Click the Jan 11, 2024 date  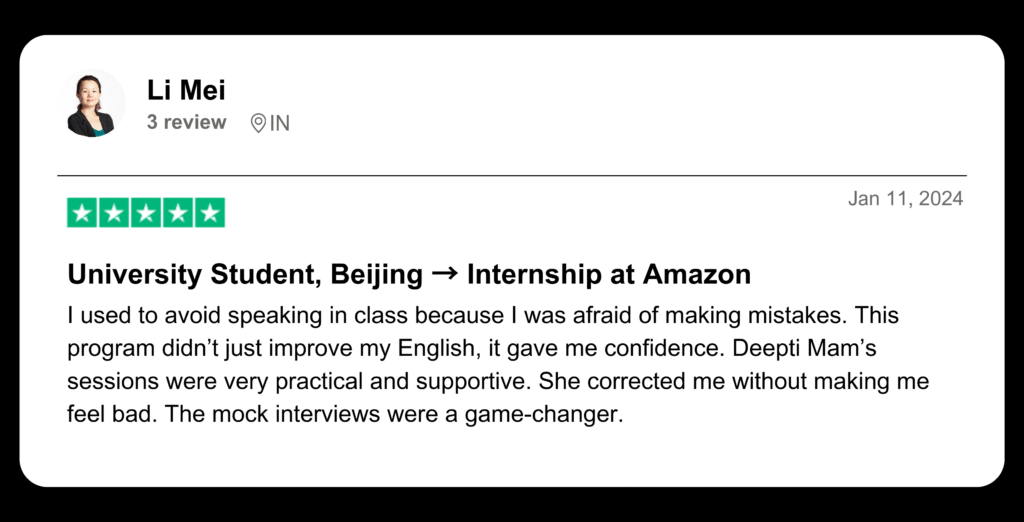(905, 199)
